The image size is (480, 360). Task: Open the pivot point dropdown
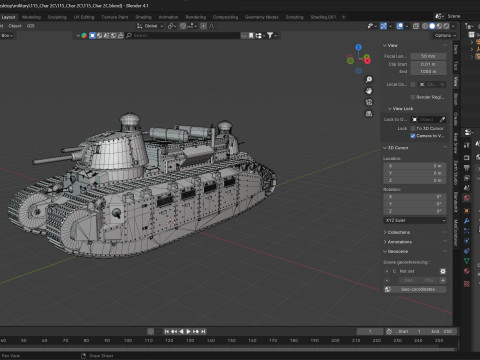point(172,26)
